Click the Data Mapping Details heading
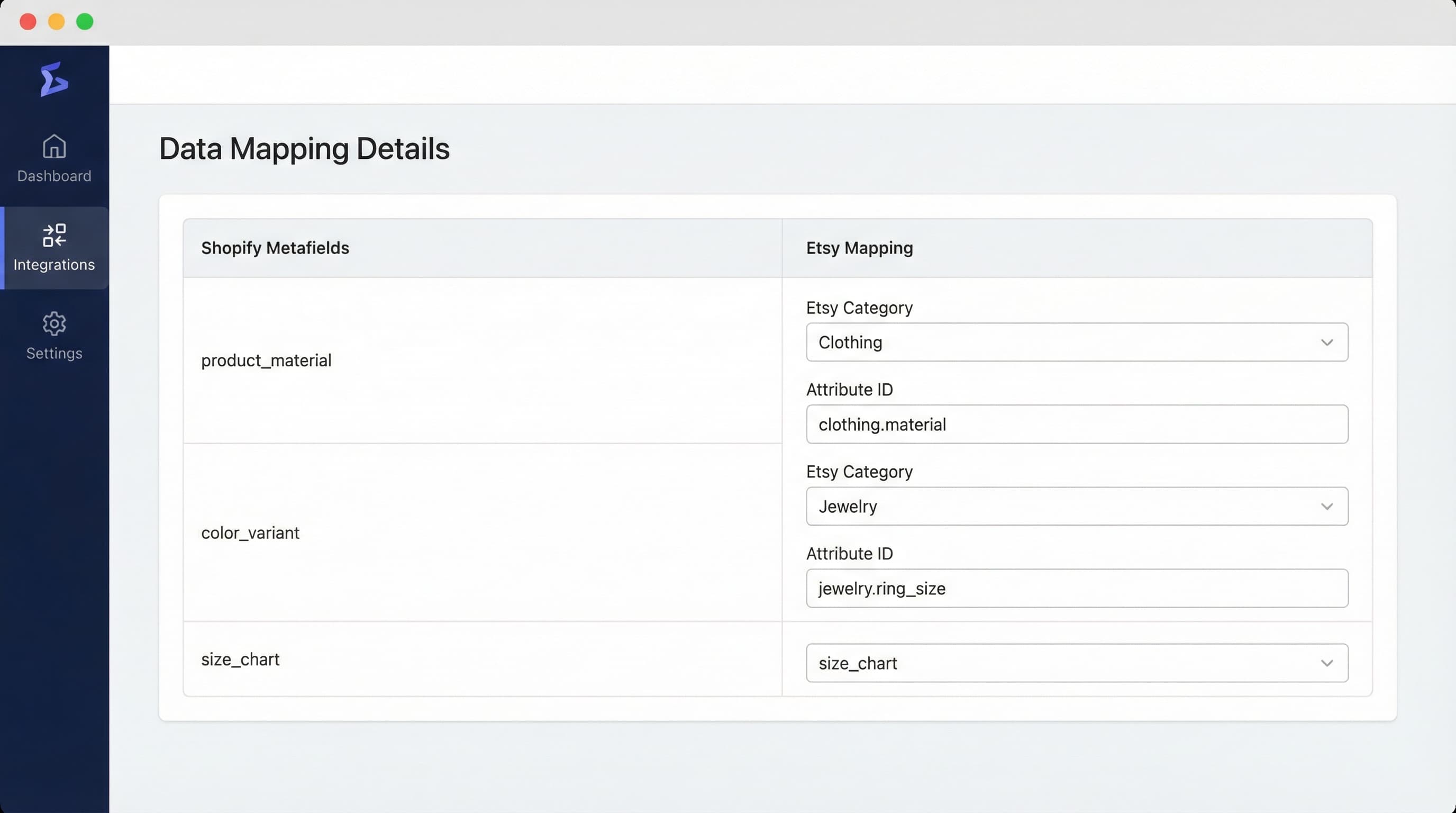This screenshot has width=1456, height=813. click(x=304, y=149)
